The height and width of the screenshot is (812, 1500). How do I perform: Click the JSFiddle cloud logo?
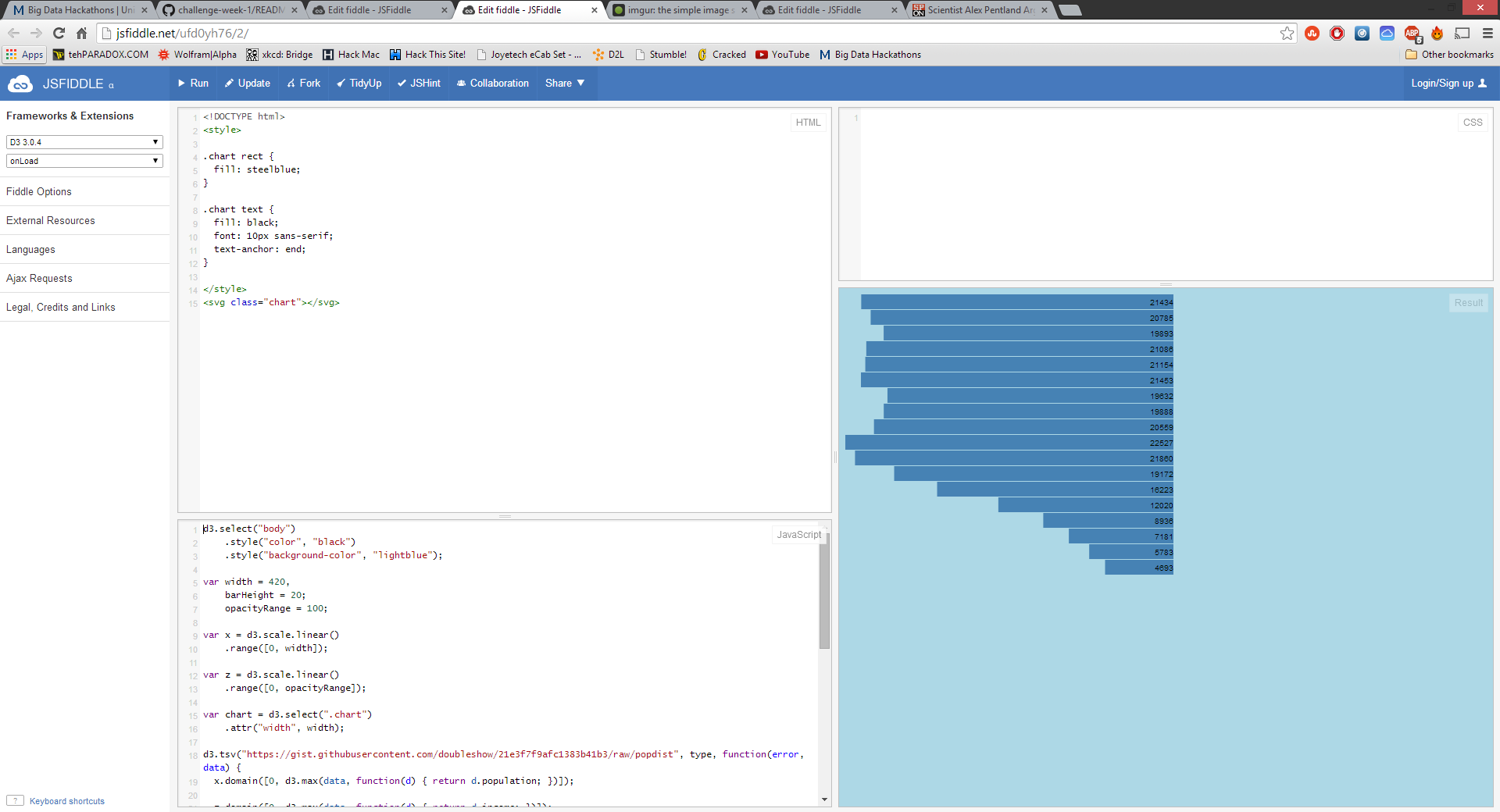pyautogui.click(x=20, y=84)
